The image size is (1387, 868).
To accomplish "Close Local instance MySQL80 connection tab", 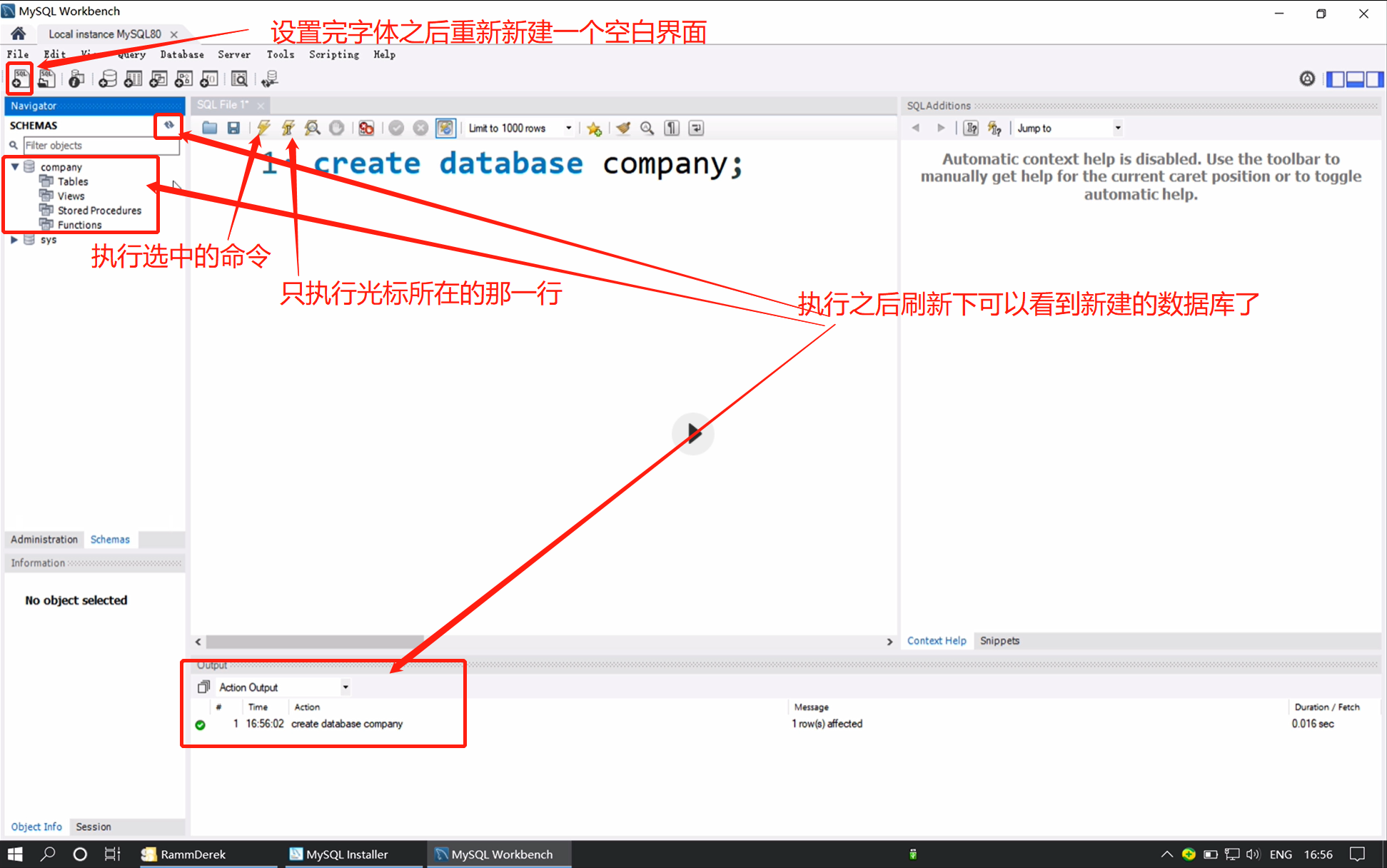I will [x=174, y=34].
